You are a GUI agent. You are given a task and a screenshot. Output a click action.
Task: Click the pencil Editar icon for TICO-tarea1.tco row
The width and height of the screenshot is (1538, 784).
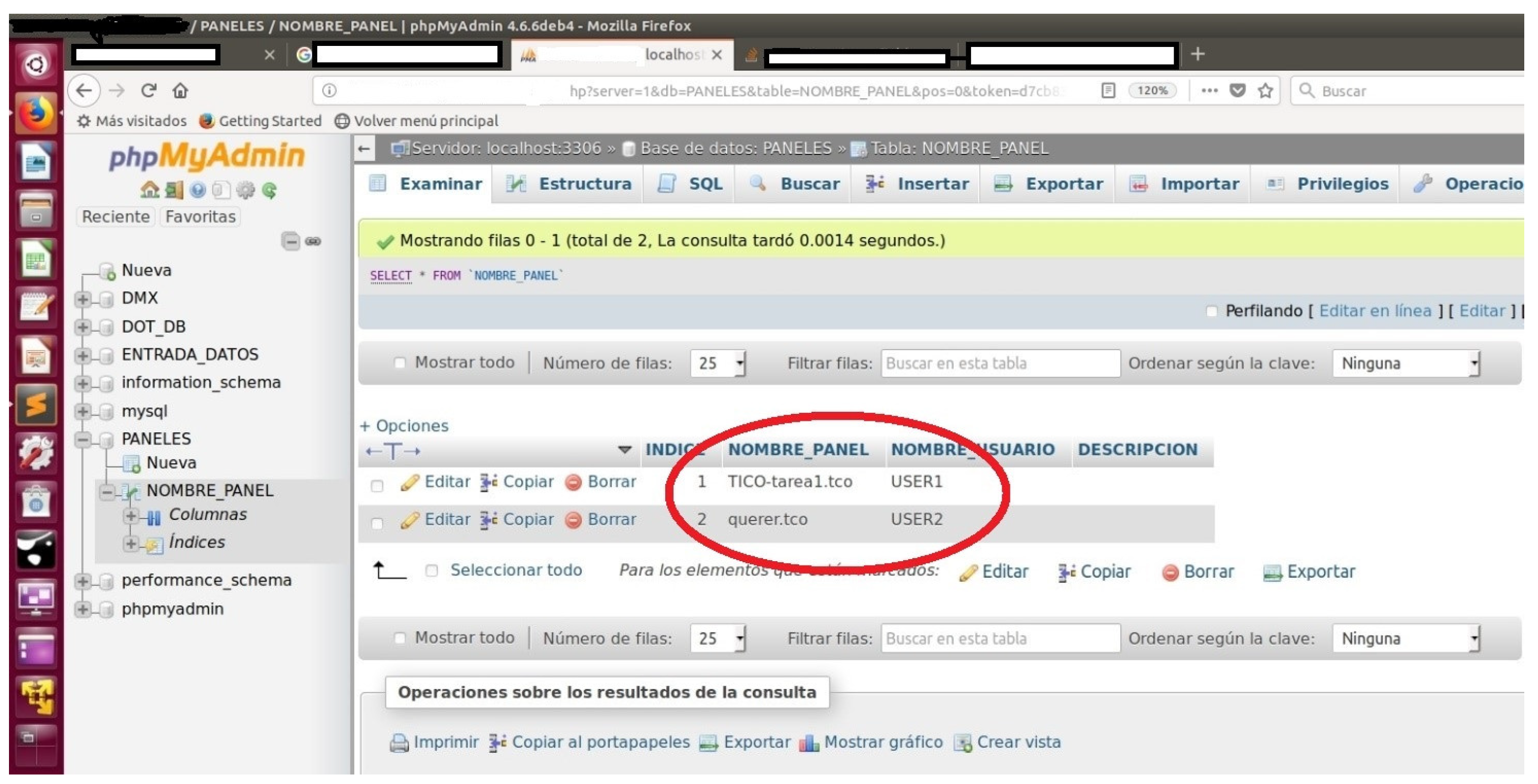[410, 483]
